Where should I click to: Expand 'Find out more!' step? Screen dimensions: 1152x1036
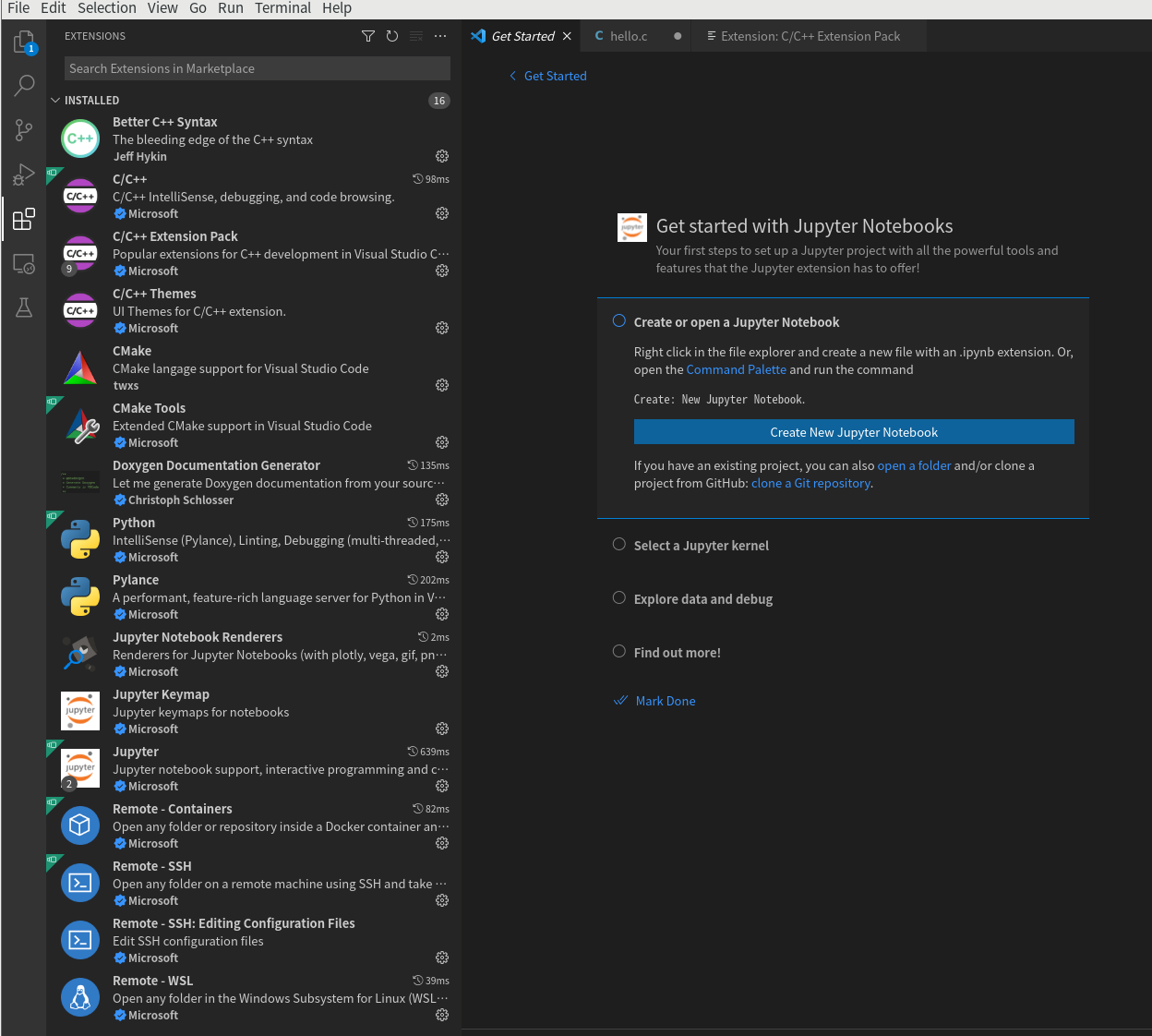677,653
